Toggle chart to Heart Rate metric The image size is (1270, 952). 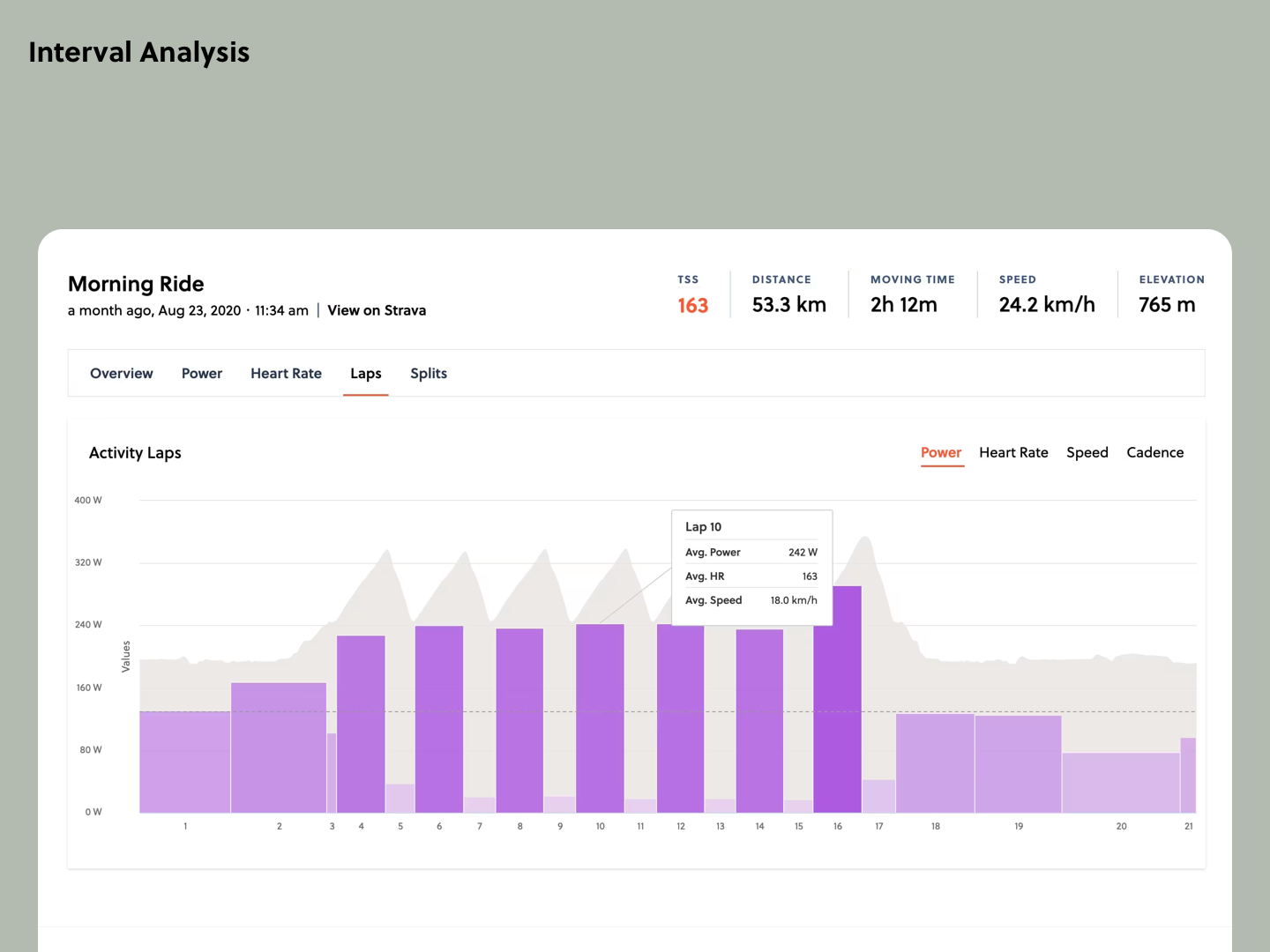1013,452
